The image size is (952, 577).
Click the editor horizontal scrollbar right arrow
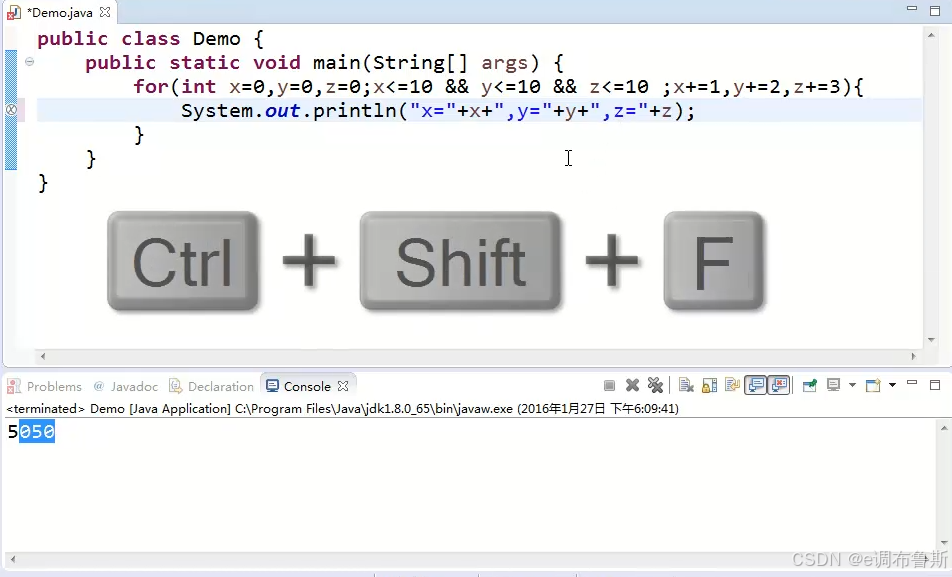(x=913, y=357)
